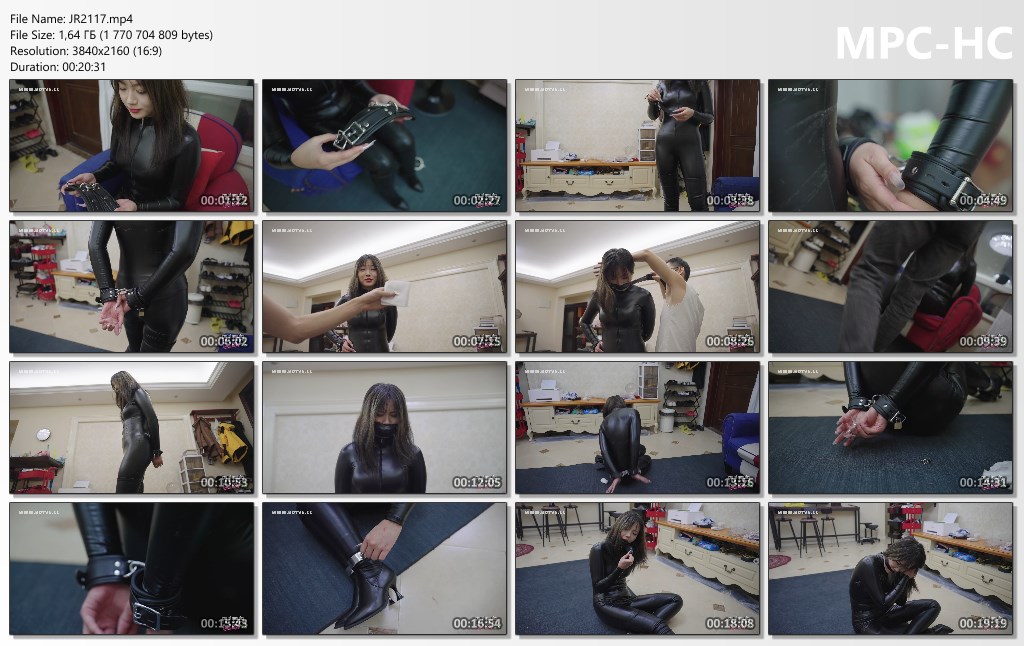The height and width of the screenshot is (646, 1024).
Task: Click the Duration 00:20:31 text
Action: (58, 67)
